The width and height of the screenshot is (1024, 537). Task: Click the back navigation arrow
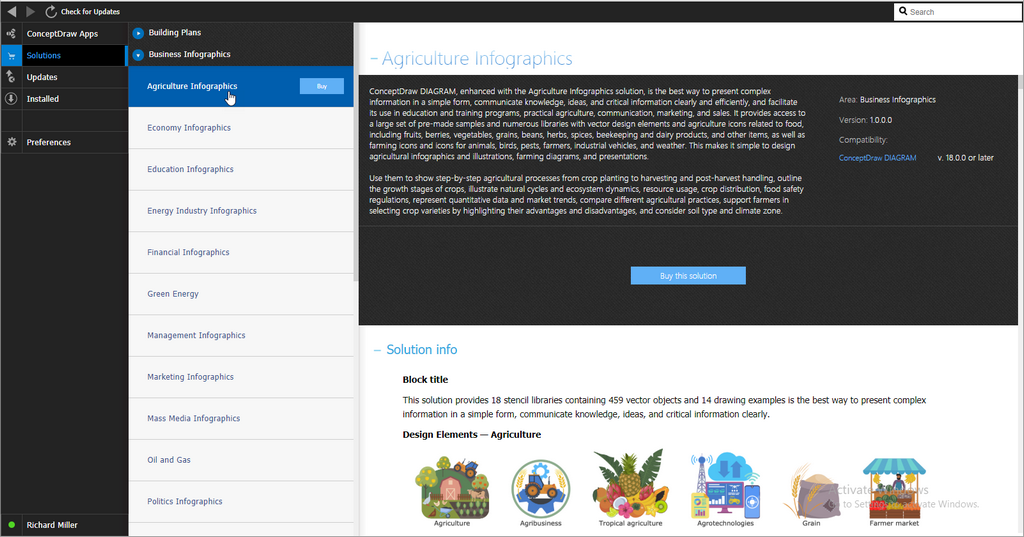point(12,12)
